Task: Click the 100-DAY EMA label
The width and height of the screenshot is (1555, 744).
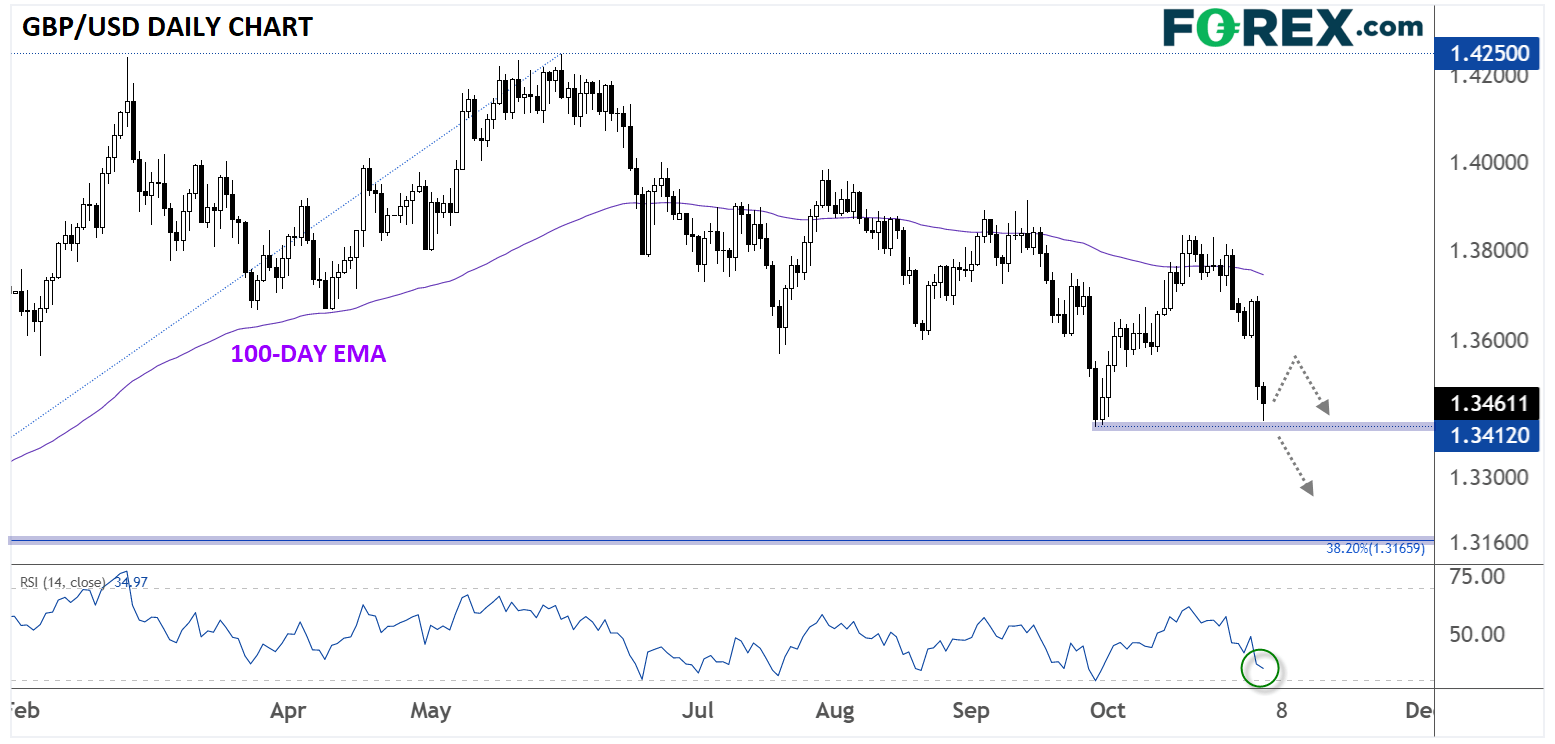Action: pyautogui.click(x=308, y=353)
